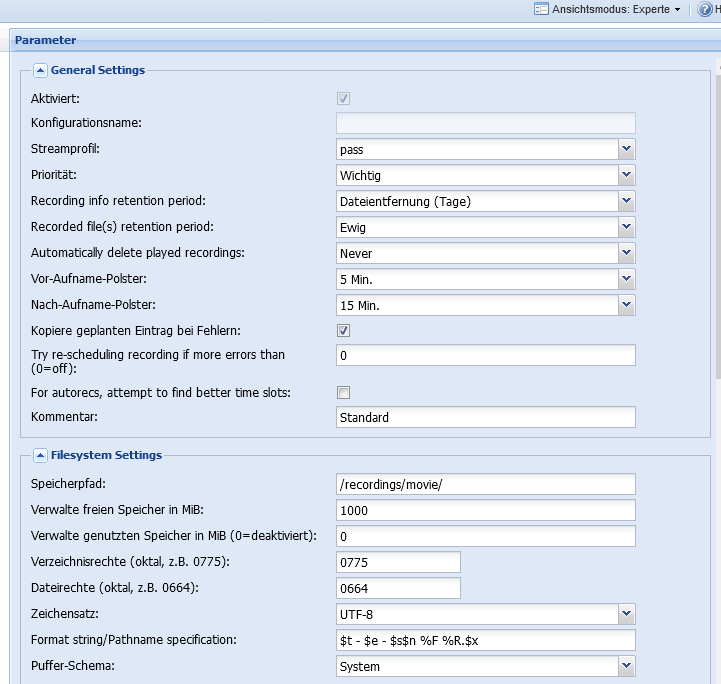Click the Filesystem Settings heading text
This screenshot has height=684, width=721.
tap(106, 455)
